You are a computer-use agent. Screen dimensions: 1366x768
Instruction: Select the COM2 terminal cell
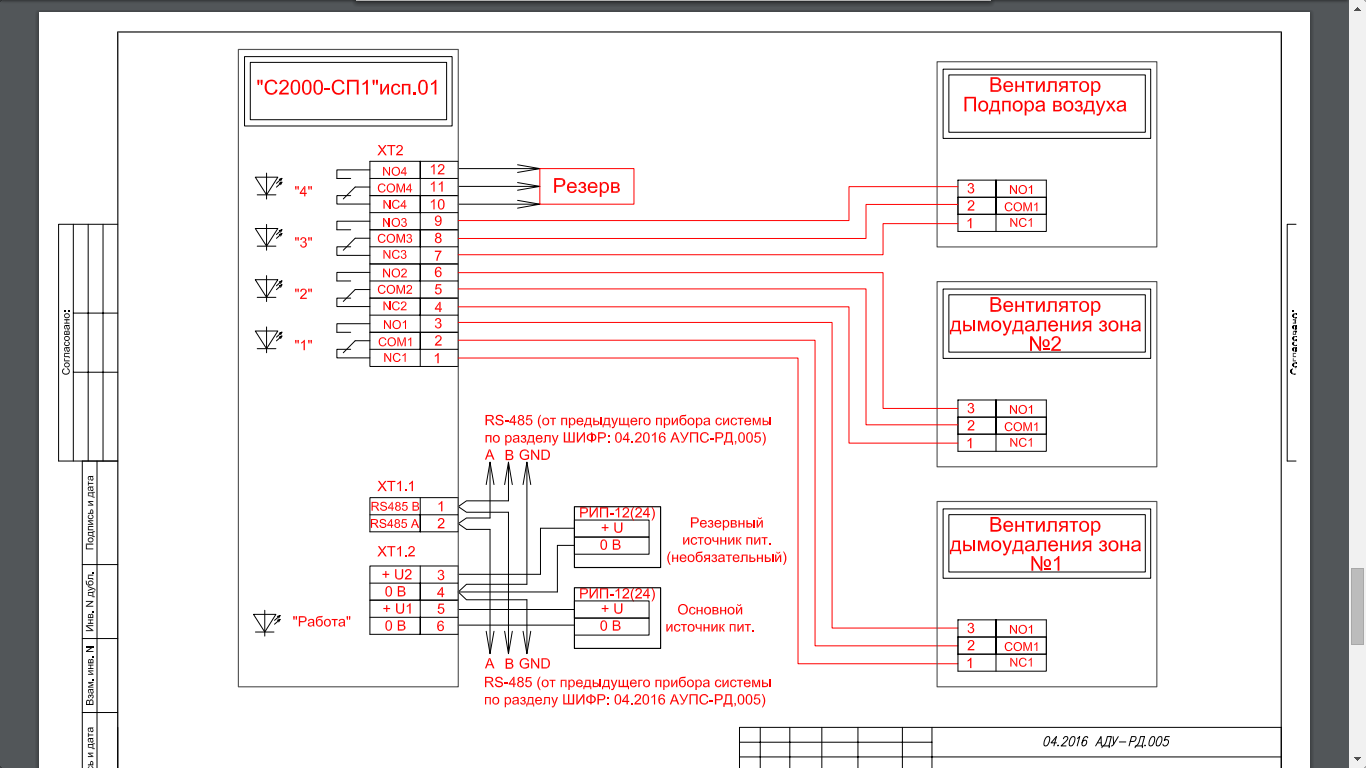[x=395, y=289]
